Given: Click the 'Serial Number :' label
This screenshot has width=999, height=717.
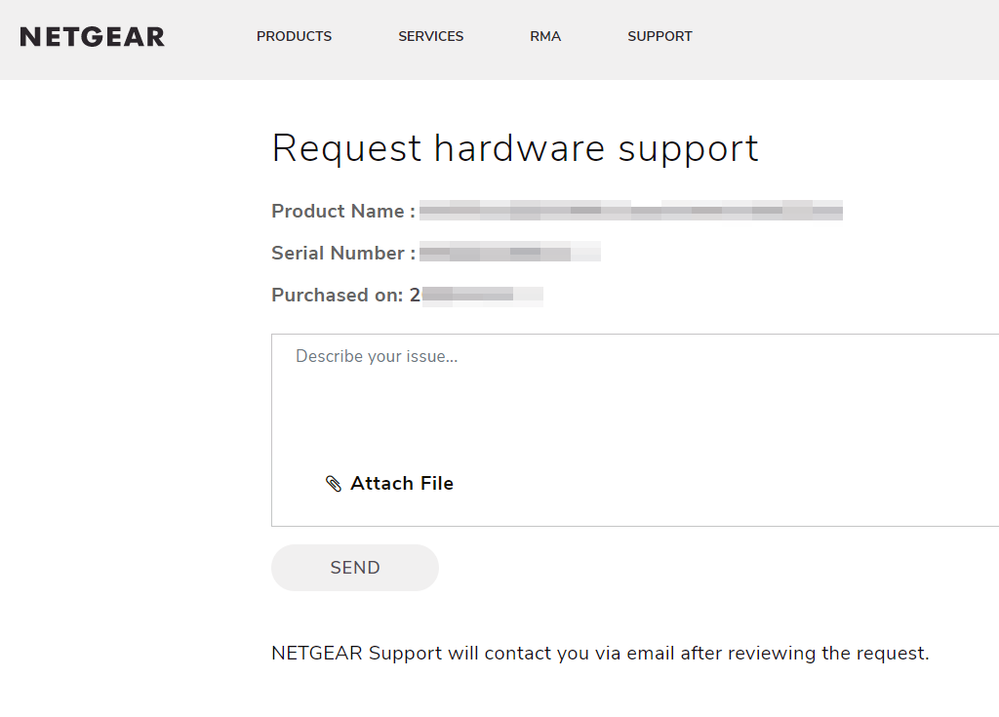Looking at the screenshot, I should 343,253.
